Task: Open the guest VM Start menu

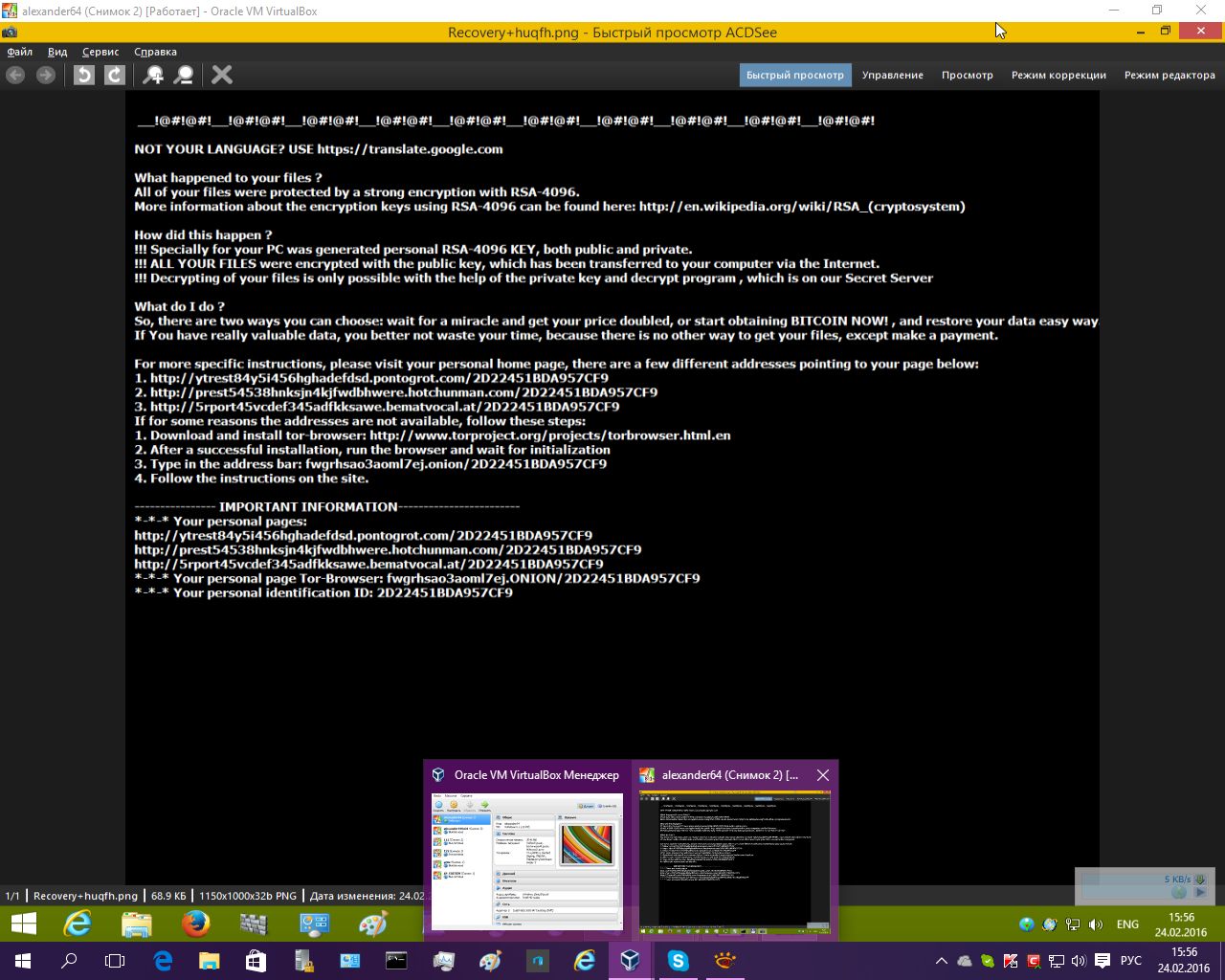Action: tap(23, 924)
